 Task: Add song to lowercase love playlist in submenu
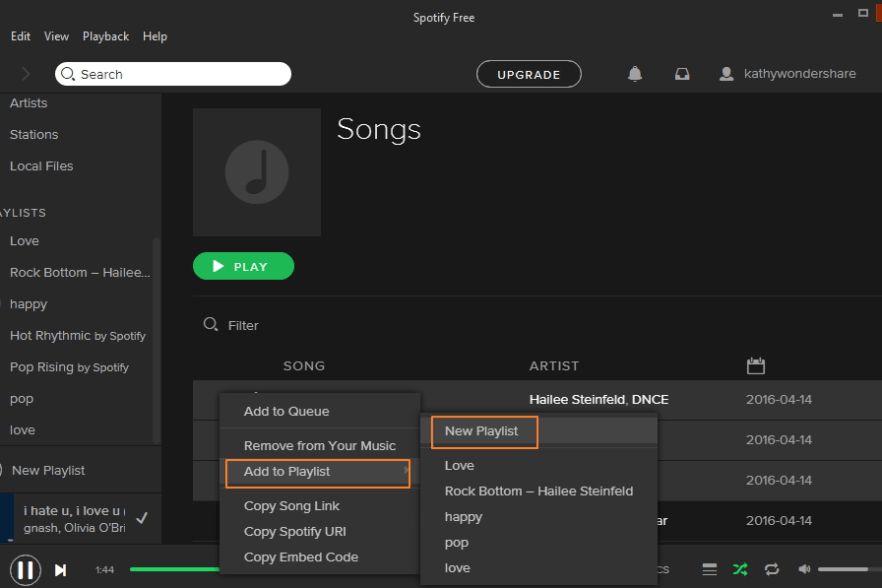click(x=539, y=568)
